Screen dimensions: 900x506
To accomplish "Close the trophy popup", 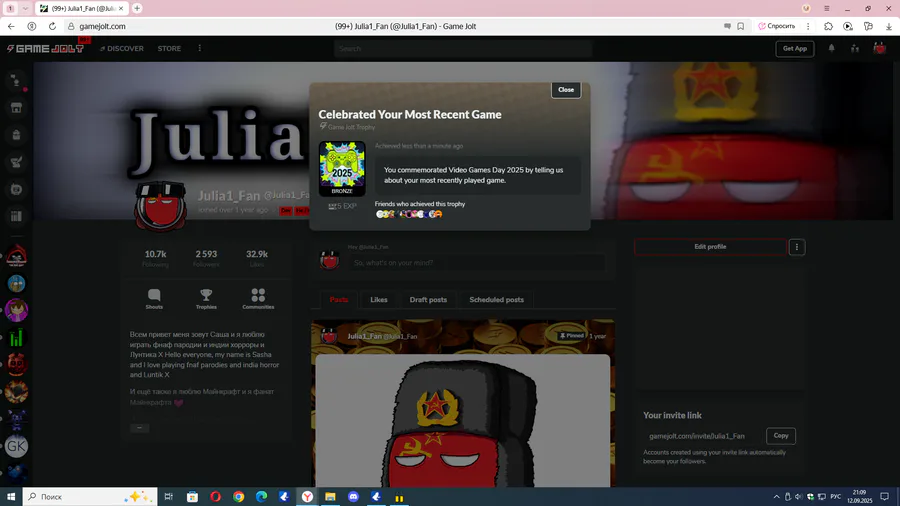I will click(566, 89).
